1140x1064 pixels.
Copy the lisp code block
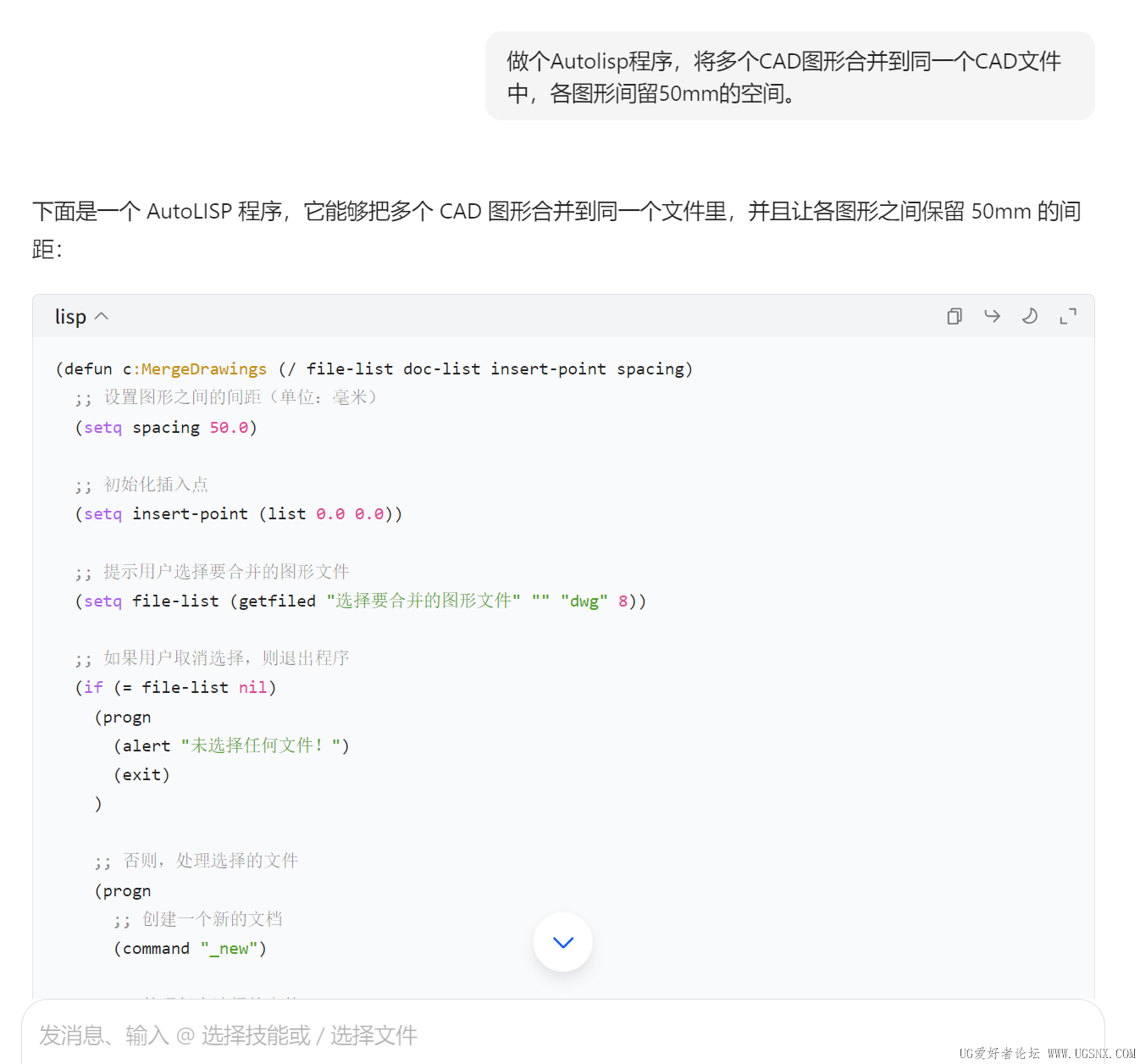tap(955, 316)
